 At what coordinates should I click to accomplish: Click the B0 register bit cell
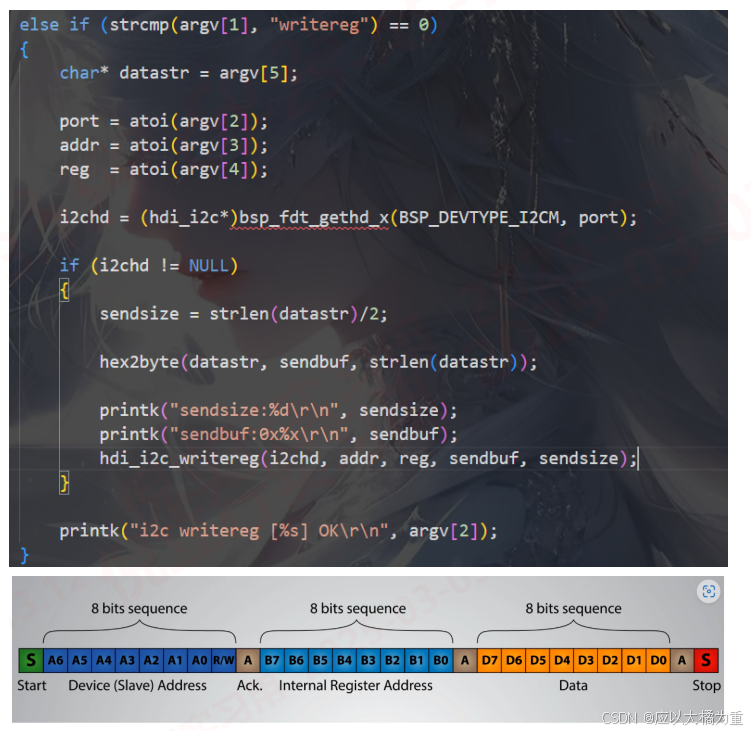click(441, 660)
